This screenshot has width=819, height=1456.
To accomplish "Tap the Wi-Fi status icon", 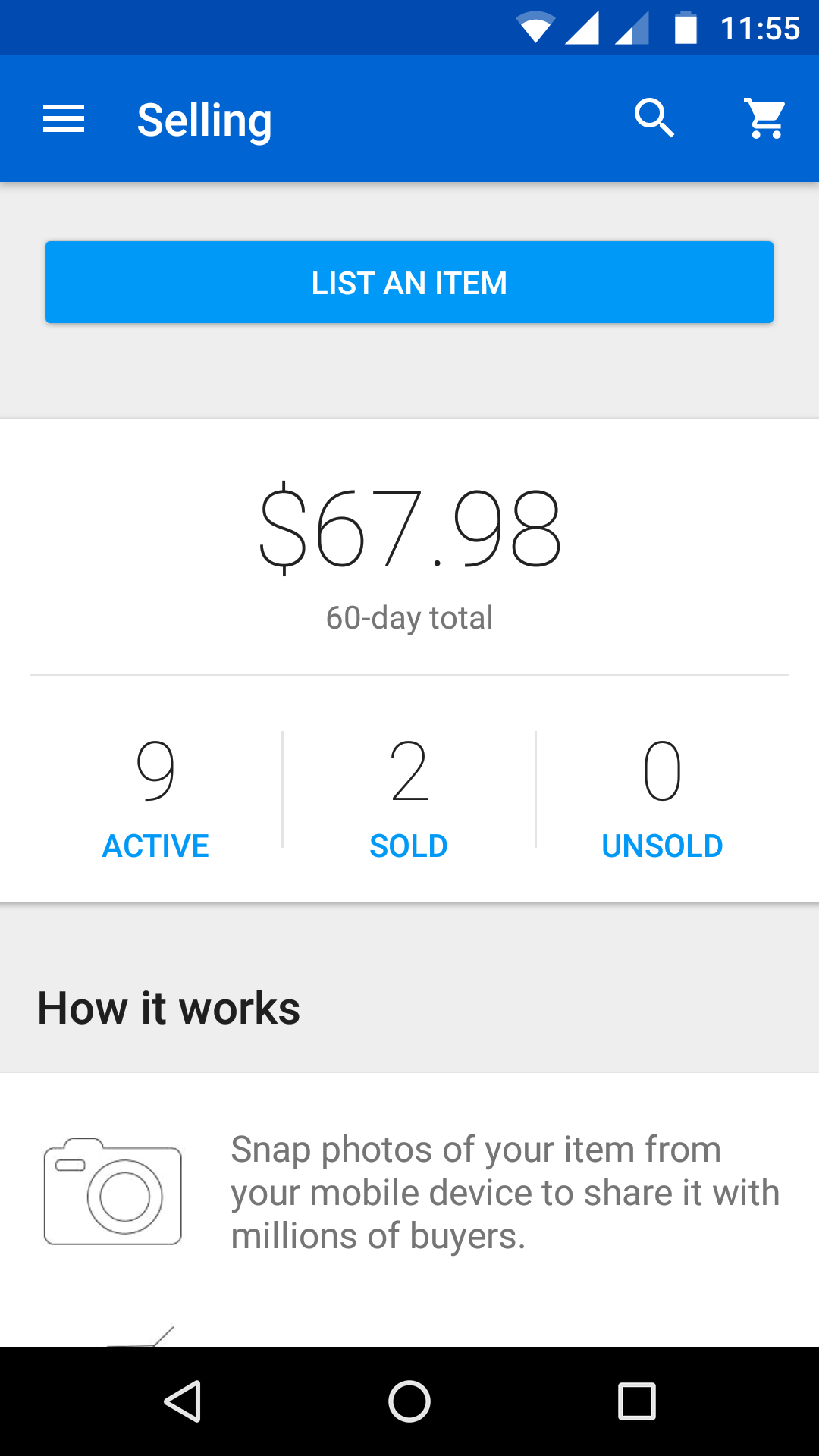I will (535, 29).
